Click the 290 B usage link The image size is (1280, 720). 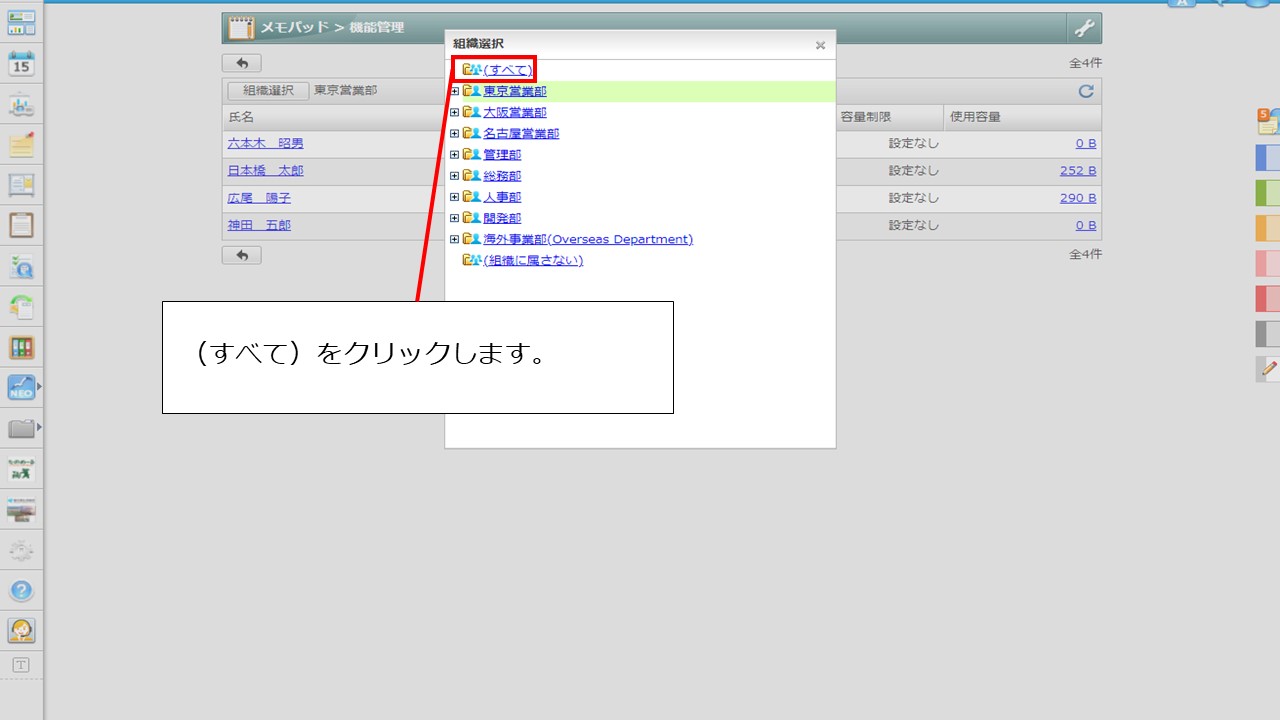click(1078, 198)
